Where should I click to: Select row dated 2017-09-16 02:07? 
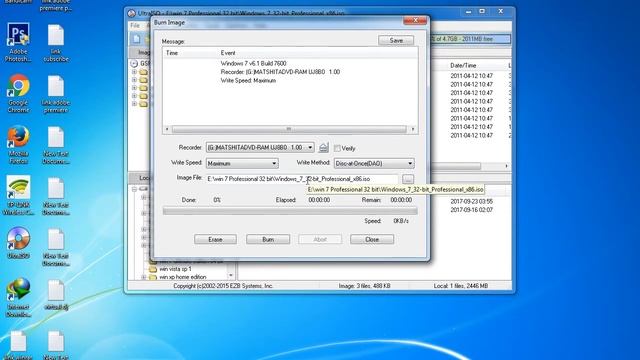pyautogui.click(x=471, y=210)
